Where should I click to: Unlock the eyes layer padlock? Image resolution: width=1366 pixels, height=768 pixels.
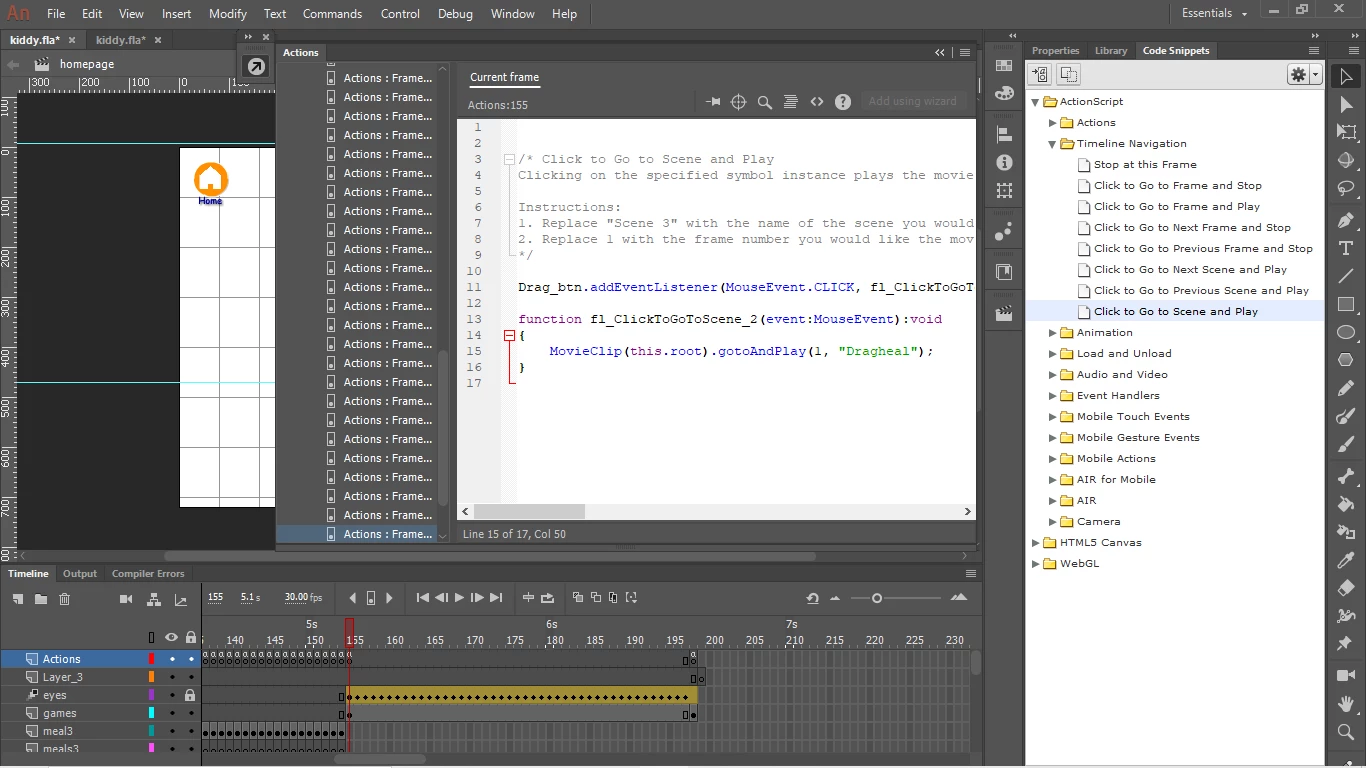click(190, 695)
